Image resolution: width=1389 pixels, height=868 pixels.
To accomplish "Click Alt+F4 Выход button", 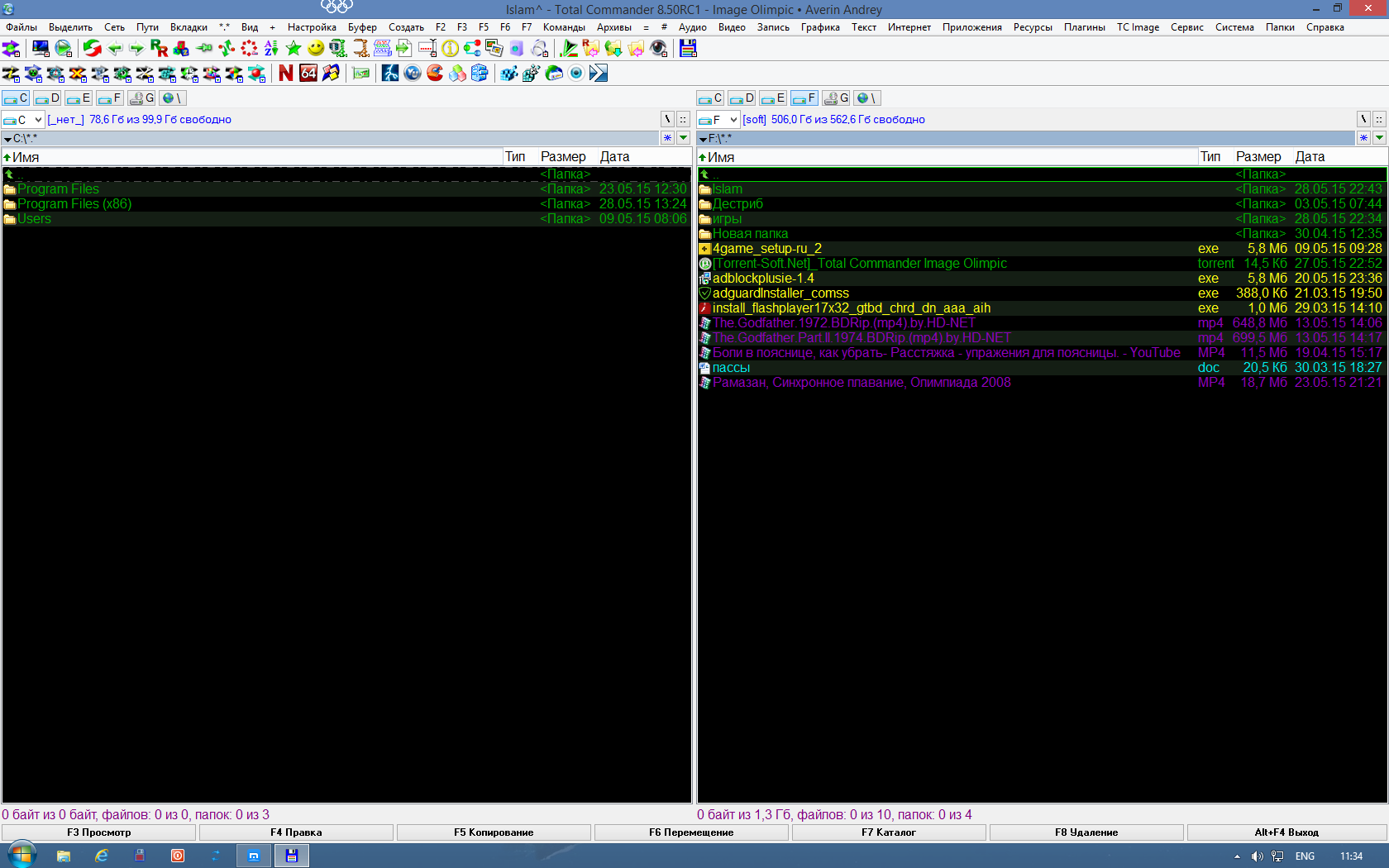I will click(1286, 832).
